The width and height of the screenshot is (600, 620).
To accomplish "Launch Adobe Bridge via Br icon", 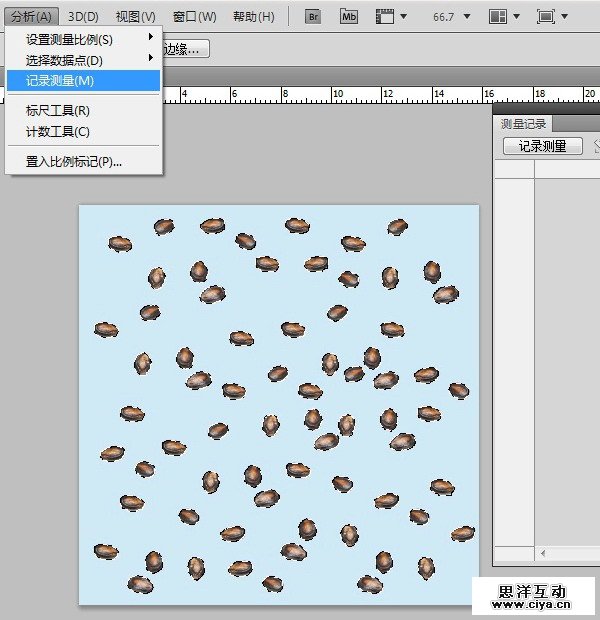I will click(x=313, y=17).
